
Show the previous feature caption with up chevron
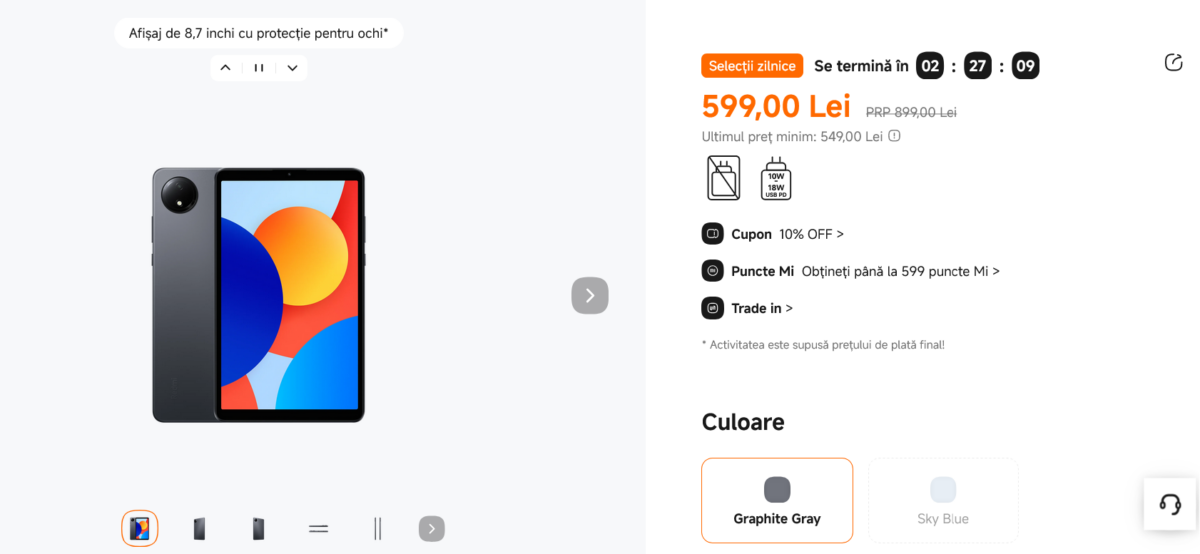click(x=225, y=68)
